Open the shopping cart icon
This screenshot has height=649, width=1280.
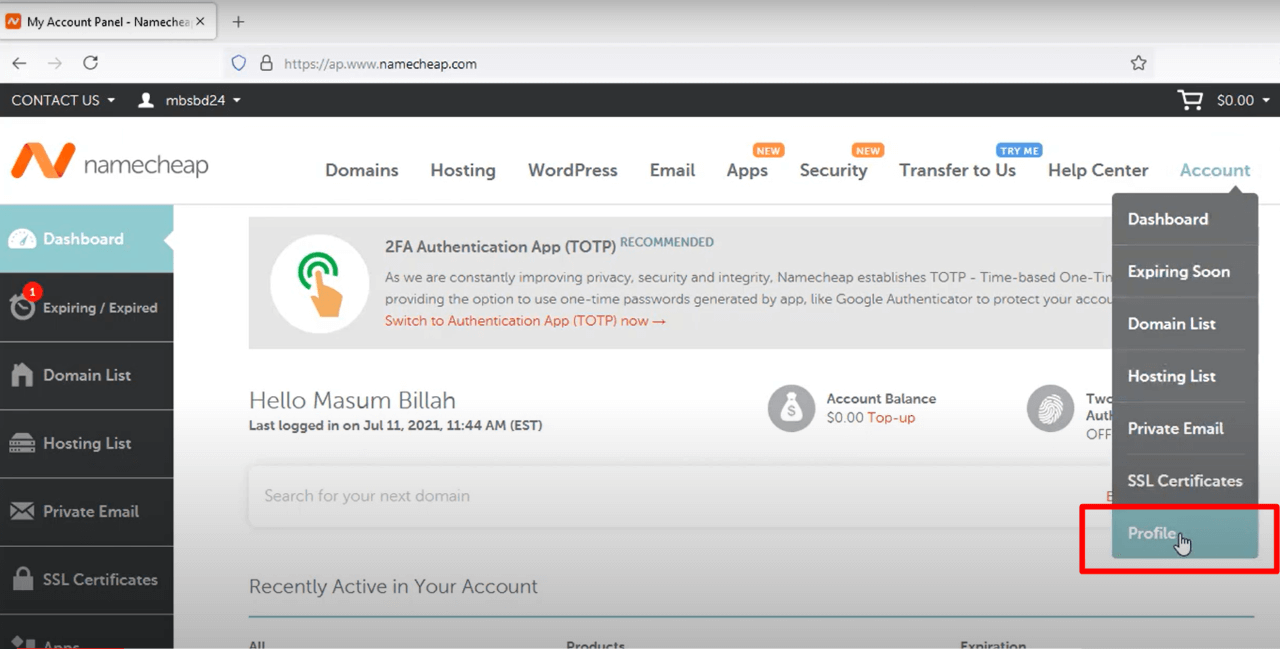[x=1190, y=100]
